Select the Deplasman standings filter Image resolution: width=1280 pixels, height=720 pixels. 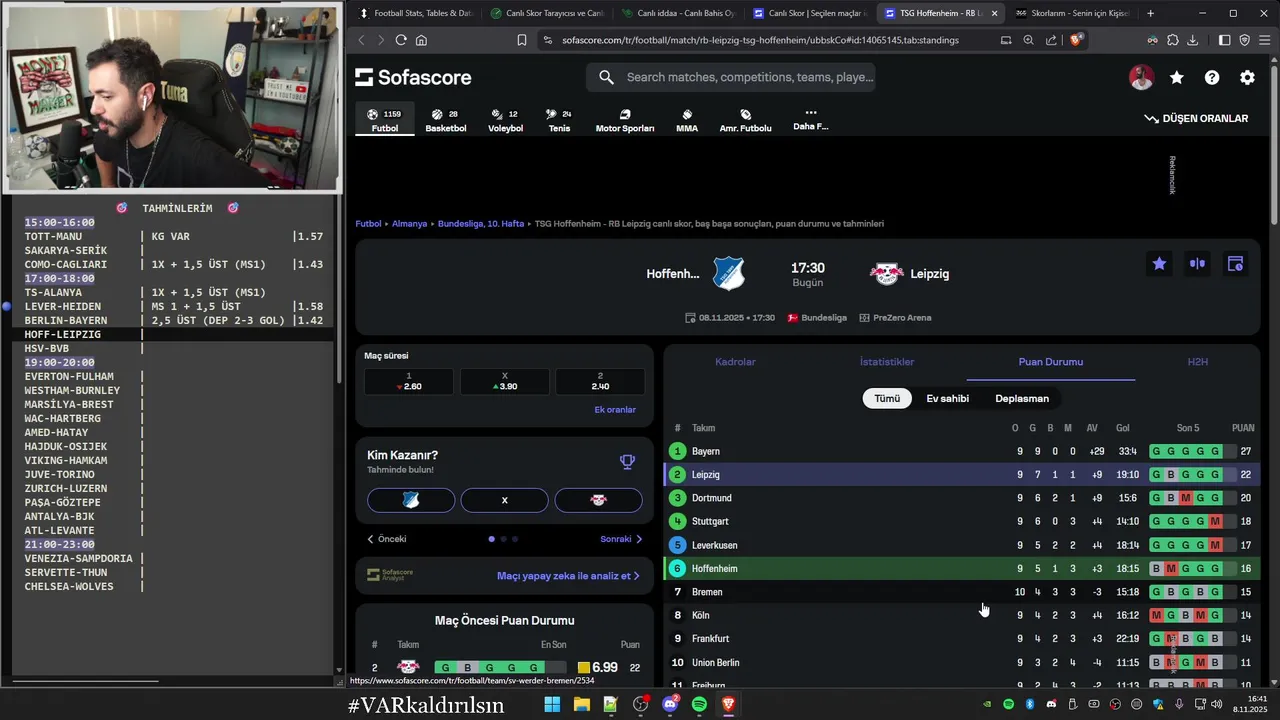pyautogui.click(x=1022, y=398)
